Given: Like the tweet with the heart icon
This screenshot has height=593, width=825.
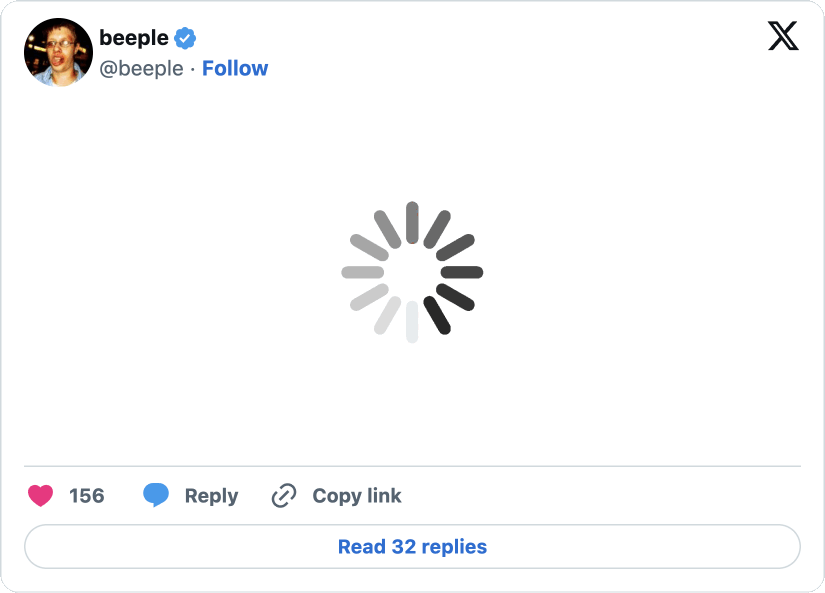Looking at the screenshot, I should pos(40,496).
